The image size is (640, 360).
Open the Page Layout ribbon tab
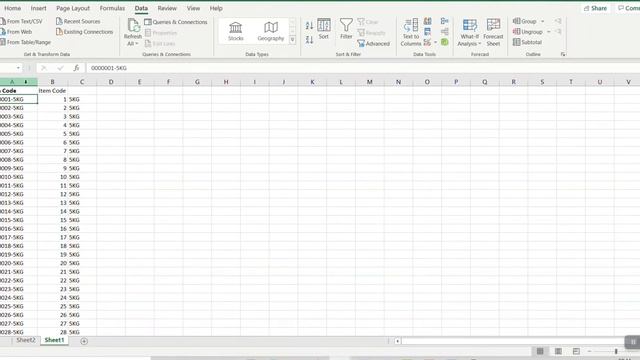pyautogui.click(x=73, y=8)
